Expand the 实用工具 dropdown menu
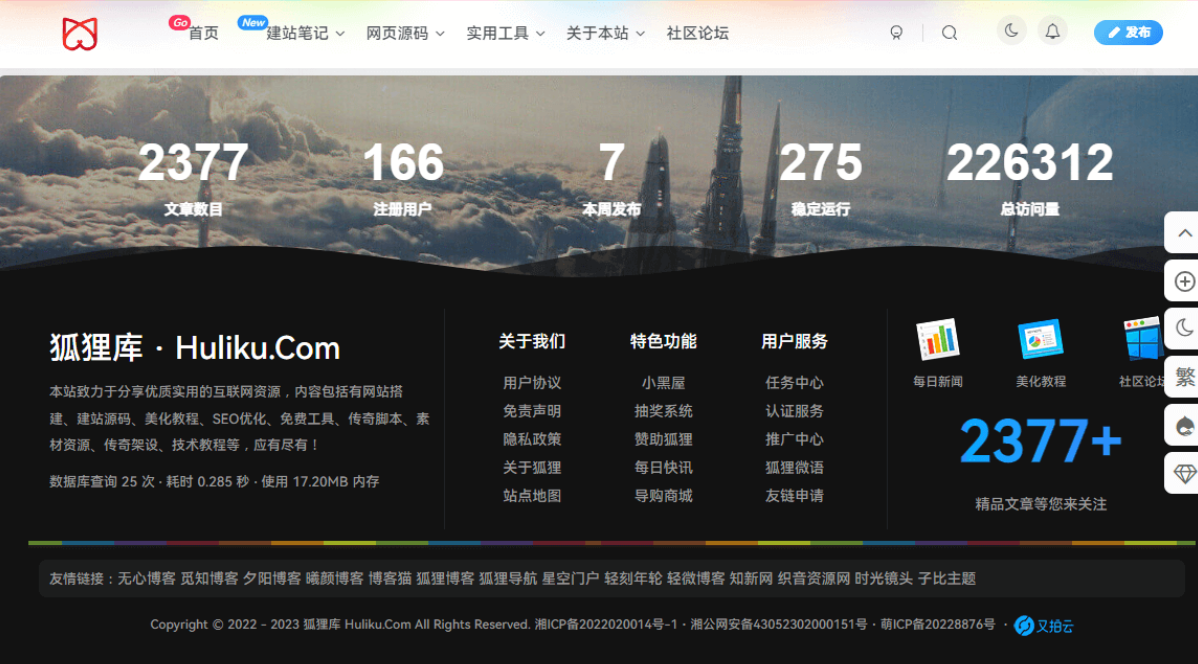1198x664 pixels. (505, 33)
